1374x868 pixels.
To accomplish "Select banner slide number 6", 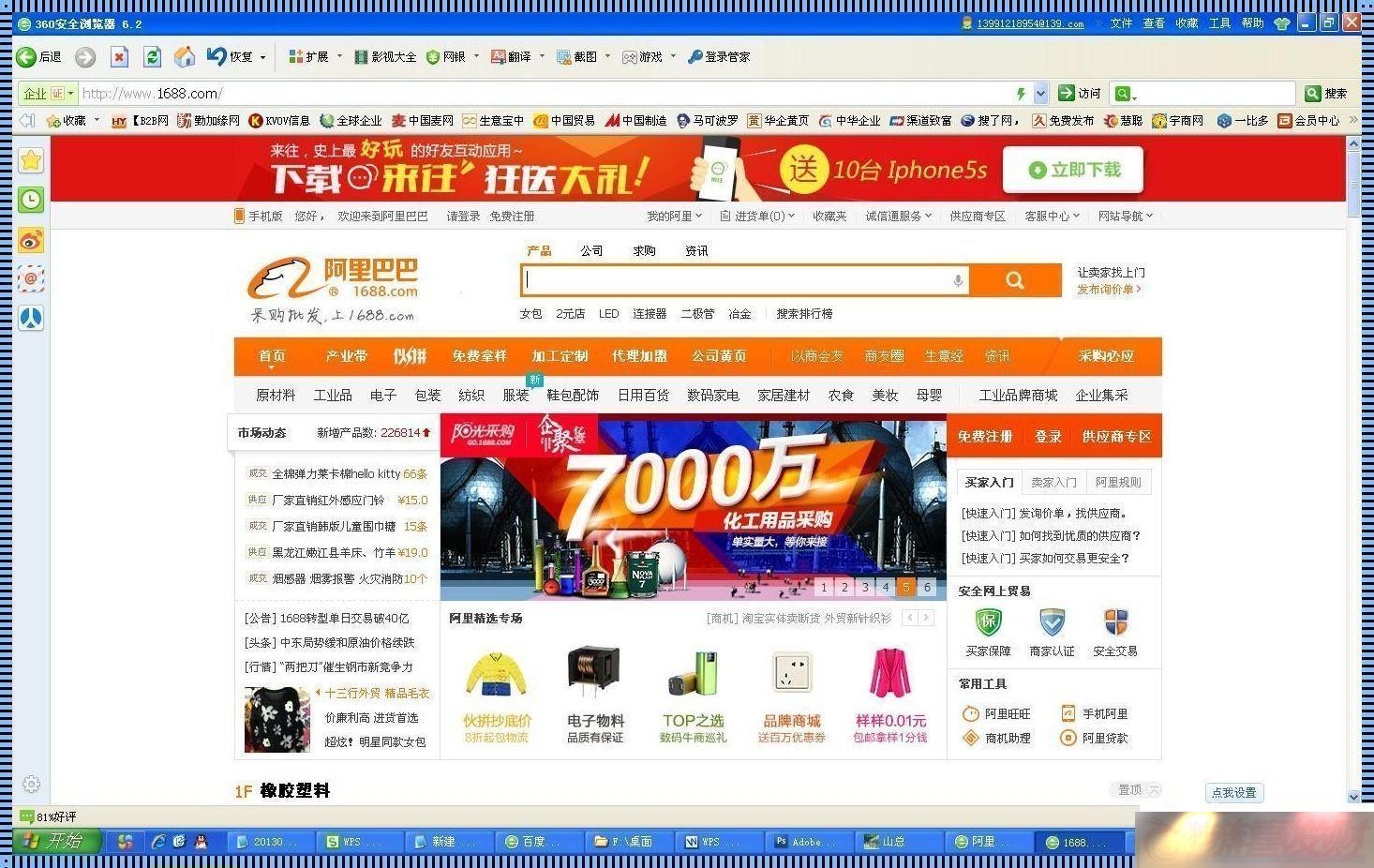I will point(927,588).
